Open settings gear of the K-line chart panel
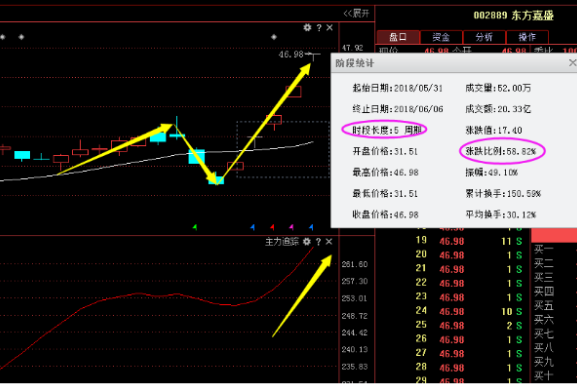Viewport: 577px width, 384px height. point(307,28)
